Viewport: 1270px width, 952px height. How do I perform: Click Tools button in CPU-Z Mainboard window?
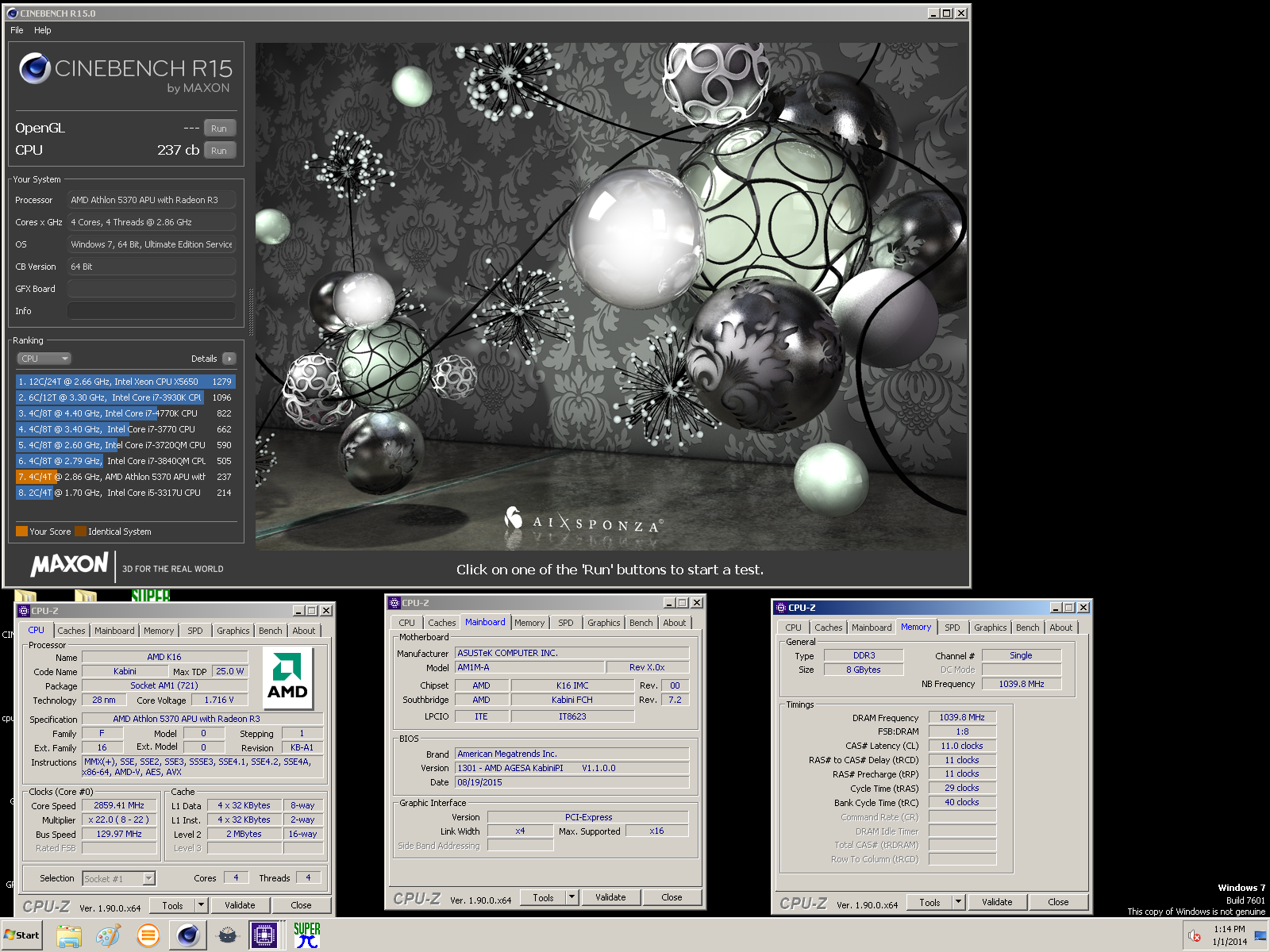pyautogui.click(x=544, y=897)
